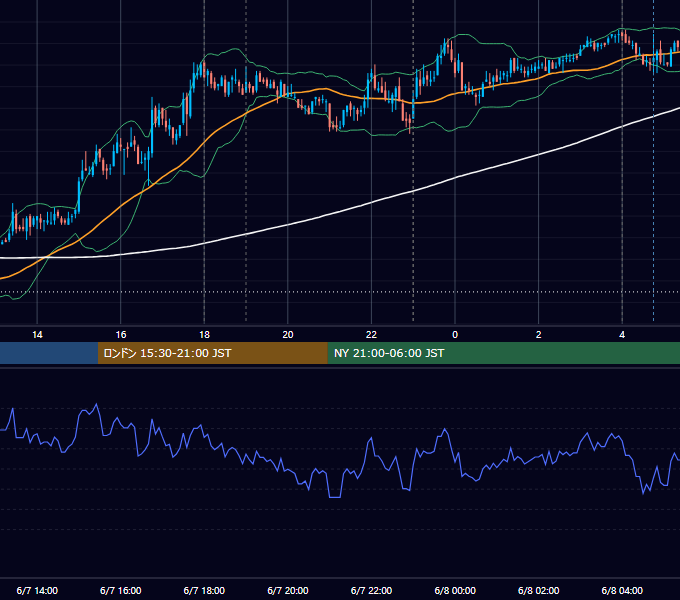The height and width of the screenshot is (600, 680).
Task: Click the '18' hour label on price chart axis
Action: [x=204, y=335]
